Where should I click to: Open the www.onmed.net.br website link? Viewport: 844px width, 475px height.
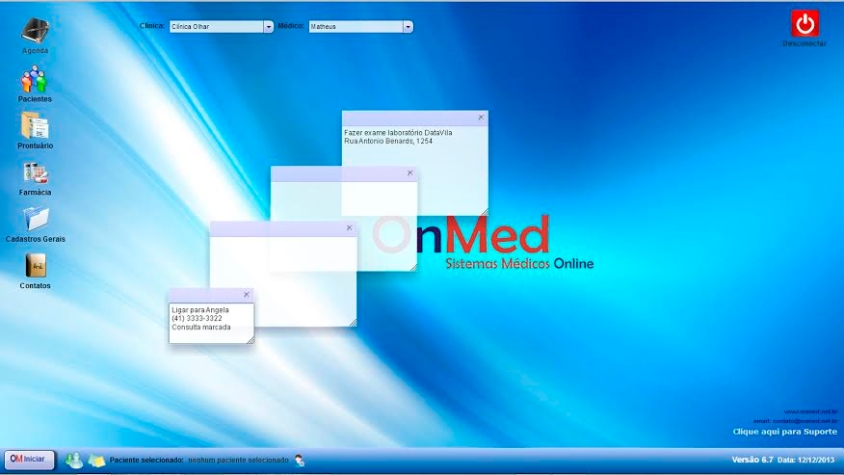click(811, 412)
